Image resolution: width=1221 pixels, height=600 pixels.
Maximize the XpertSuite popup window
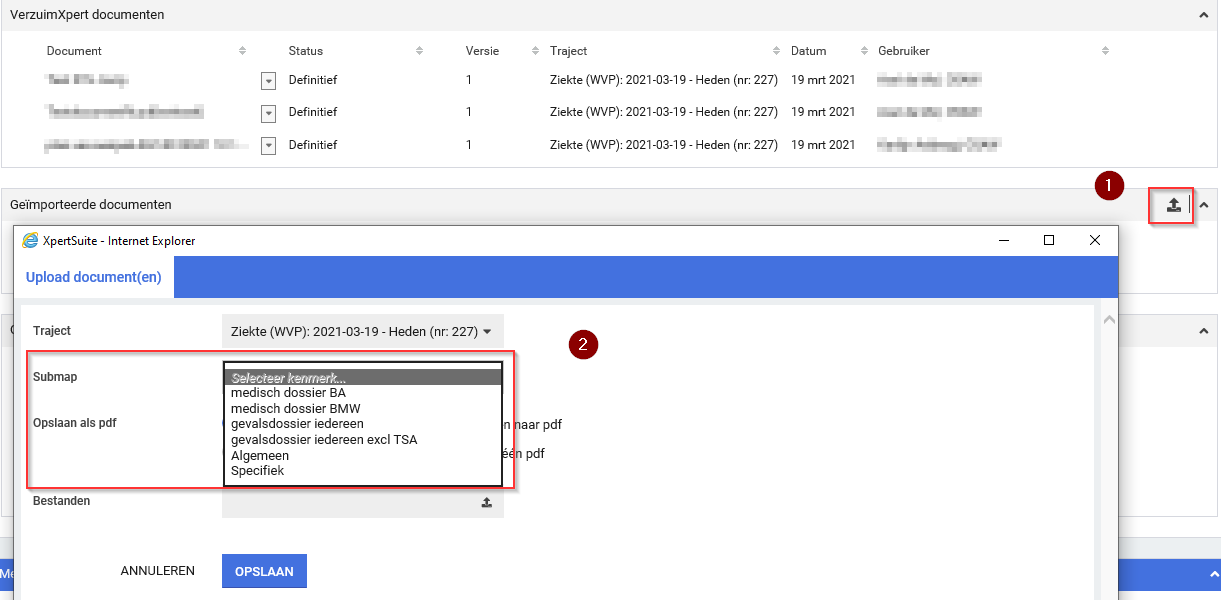pyautogui.click(x=1049, y=240)
